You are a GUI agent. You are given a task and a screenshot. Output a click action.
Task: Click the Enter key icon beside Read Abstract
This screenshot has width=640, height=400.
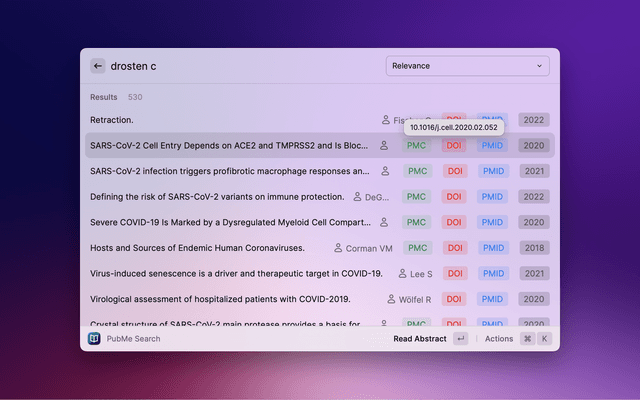pyautogui.click(x=460, y=339)
